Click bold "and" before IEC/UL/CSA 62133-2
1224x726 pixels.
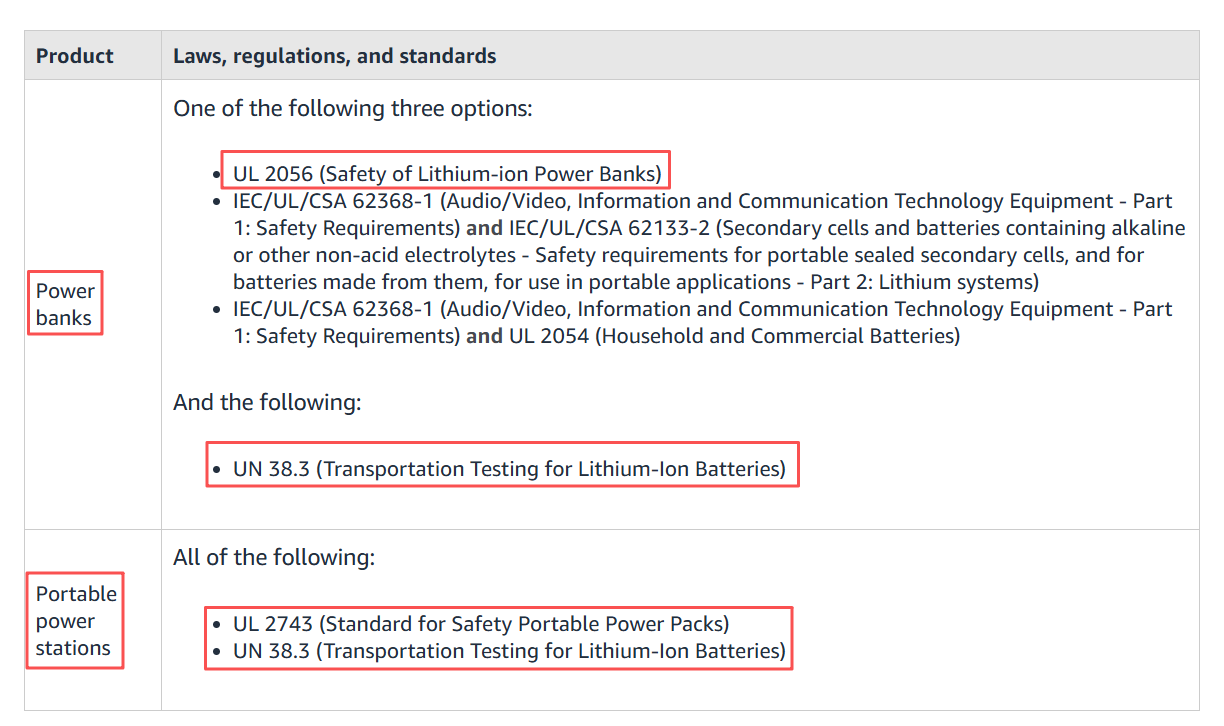tap(484, 228)
